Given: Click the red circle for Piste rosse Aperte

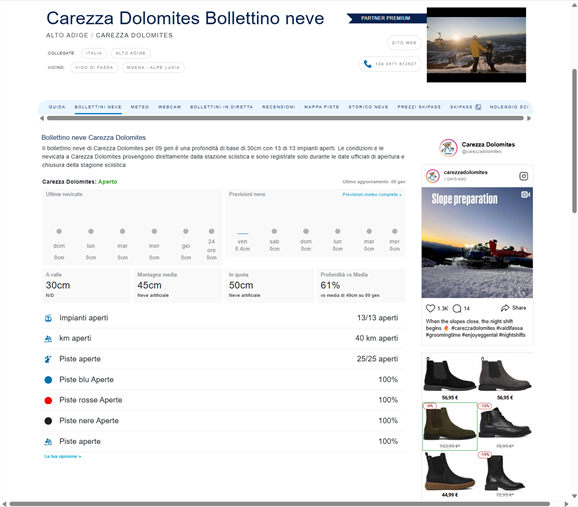Looking at the screenshot, I should pos(48,400).
